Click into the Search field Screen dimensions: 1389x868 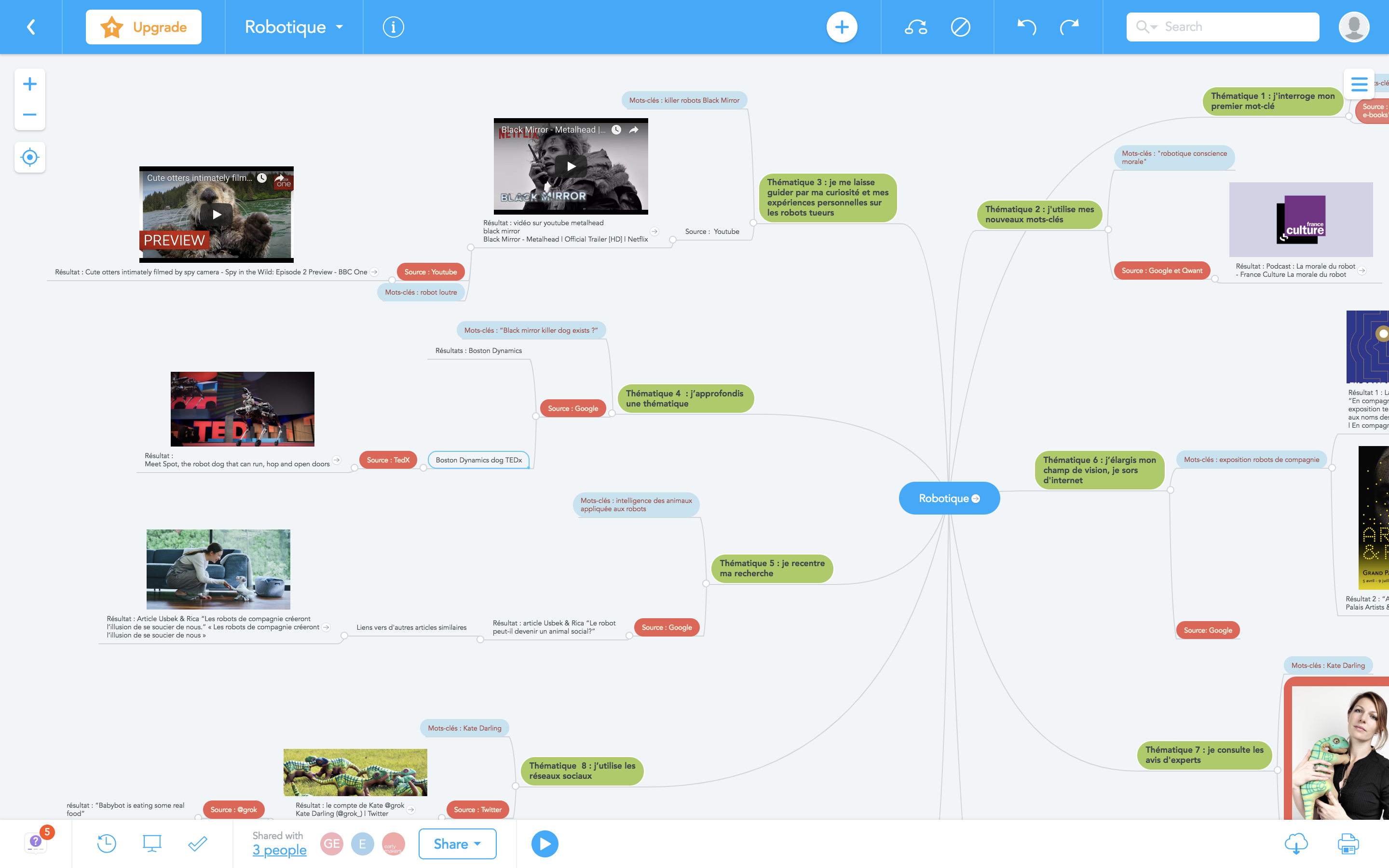pos(1223,27)
